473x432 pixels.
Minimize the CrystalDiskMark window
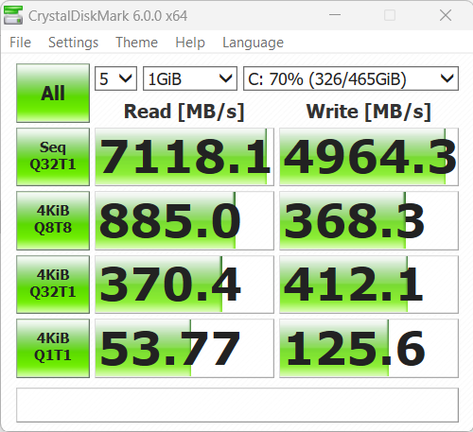coord(335,15)
